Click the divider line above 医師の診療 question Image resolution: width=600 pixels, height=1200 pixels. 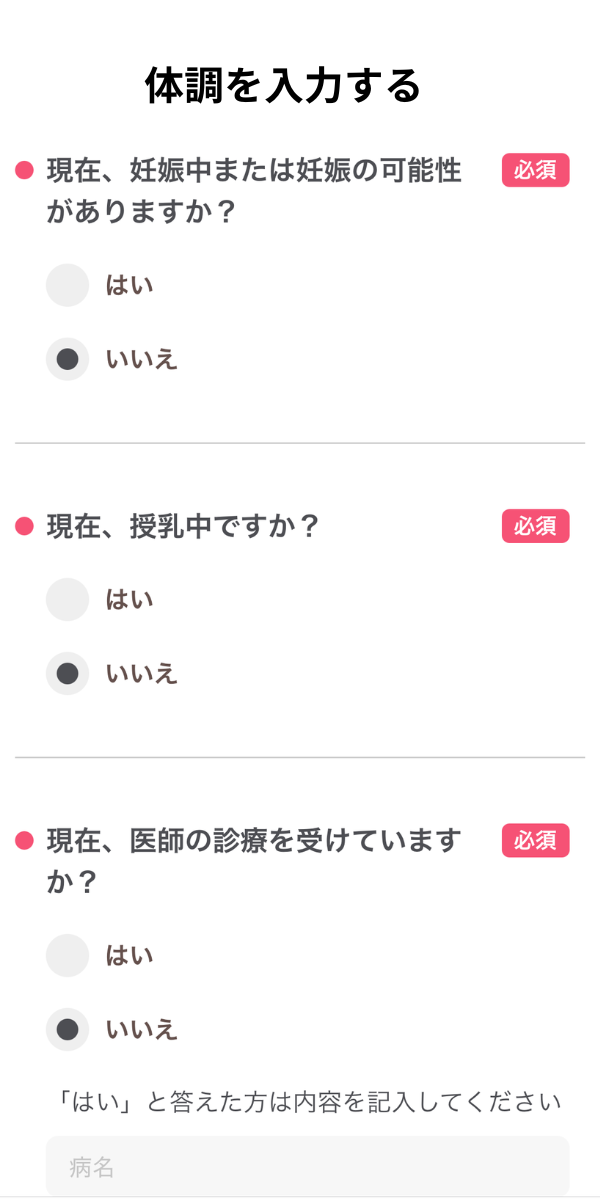pos(300,758)
